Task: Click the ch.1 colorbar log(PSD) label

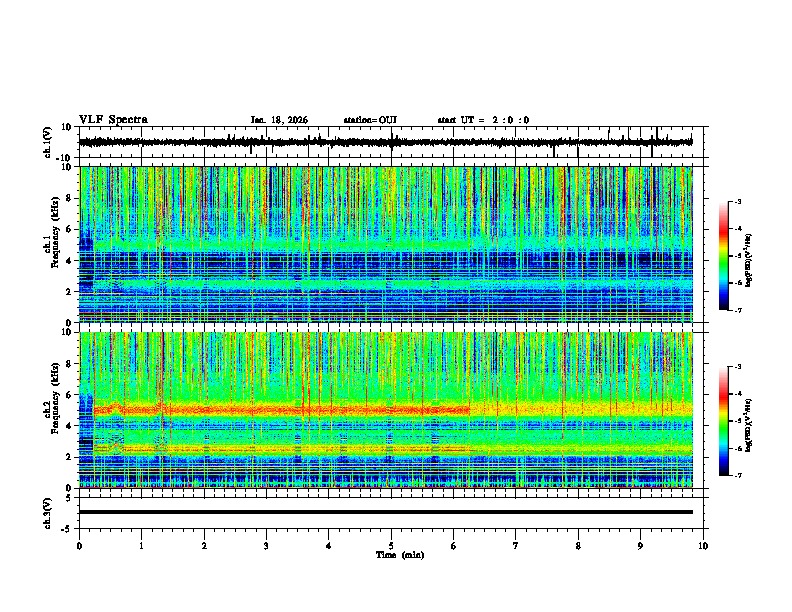Action: click(x=749, y=261)
